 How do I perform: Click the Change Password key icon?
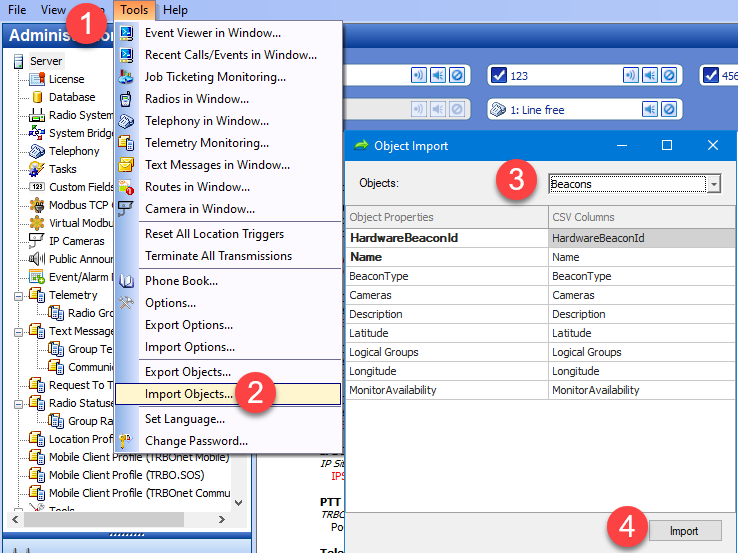[127, 441]
